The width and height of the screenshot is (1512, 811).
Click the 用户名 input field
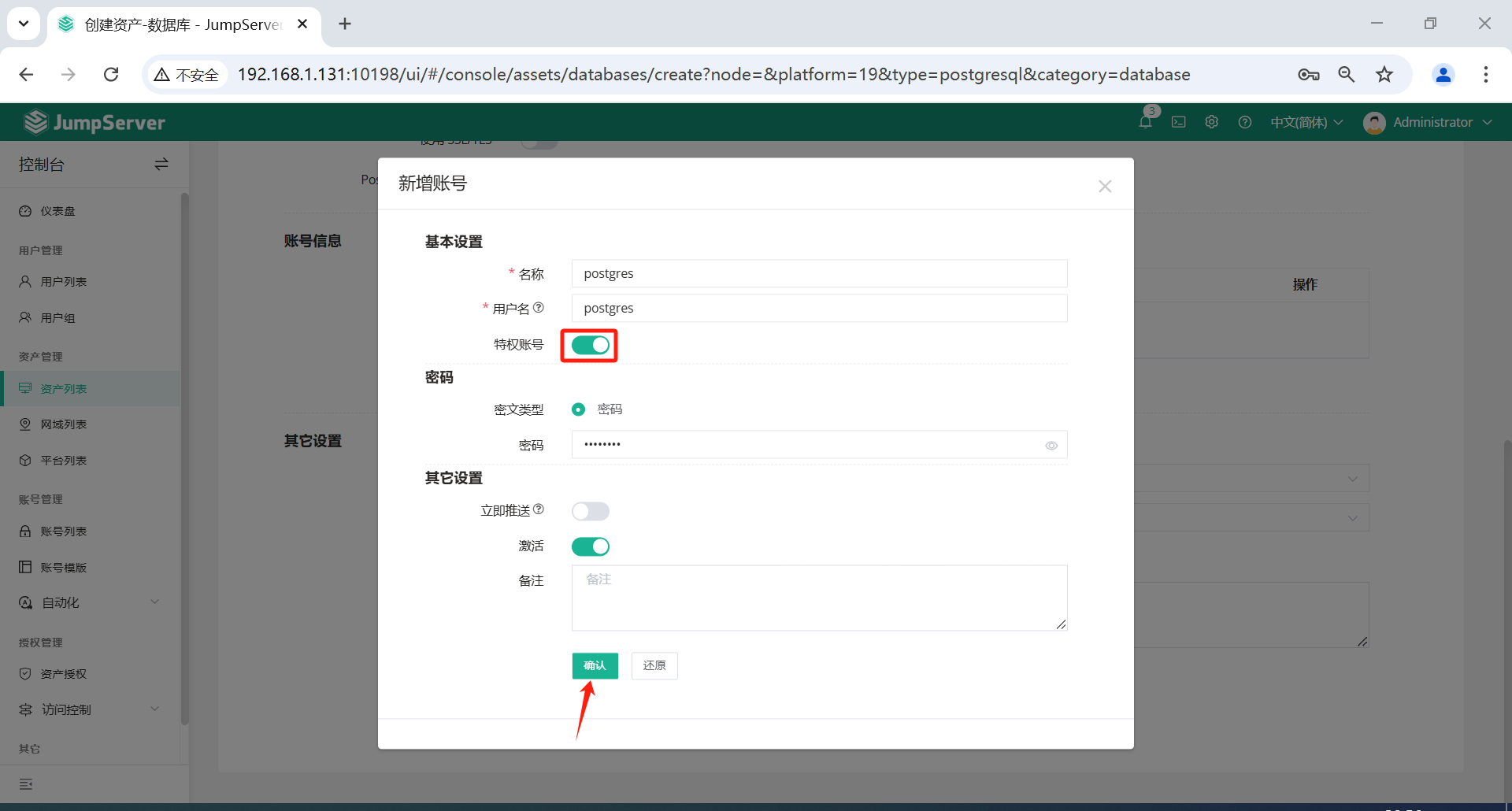pos(820,309)
